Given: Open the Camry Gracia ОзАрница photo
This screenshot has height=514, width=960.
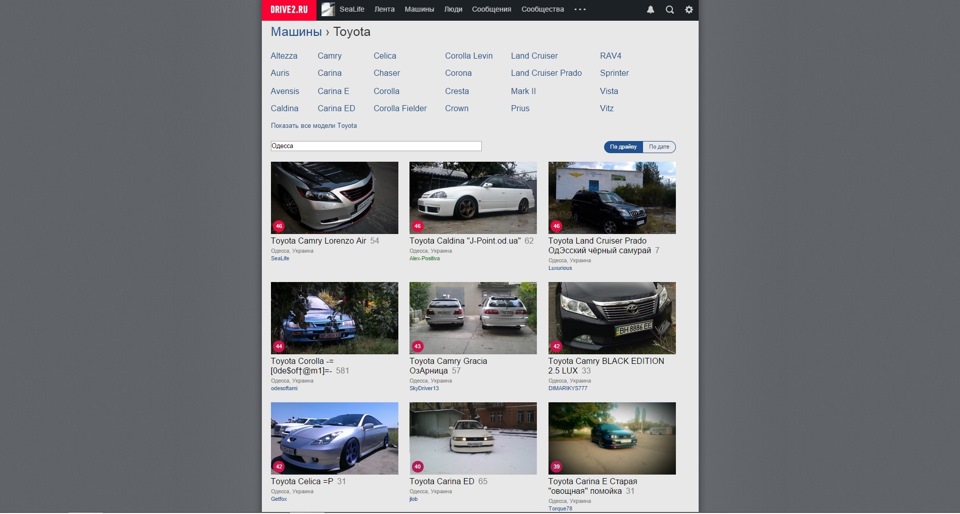Looking at the screenshot, I should [x=473, y=318].
